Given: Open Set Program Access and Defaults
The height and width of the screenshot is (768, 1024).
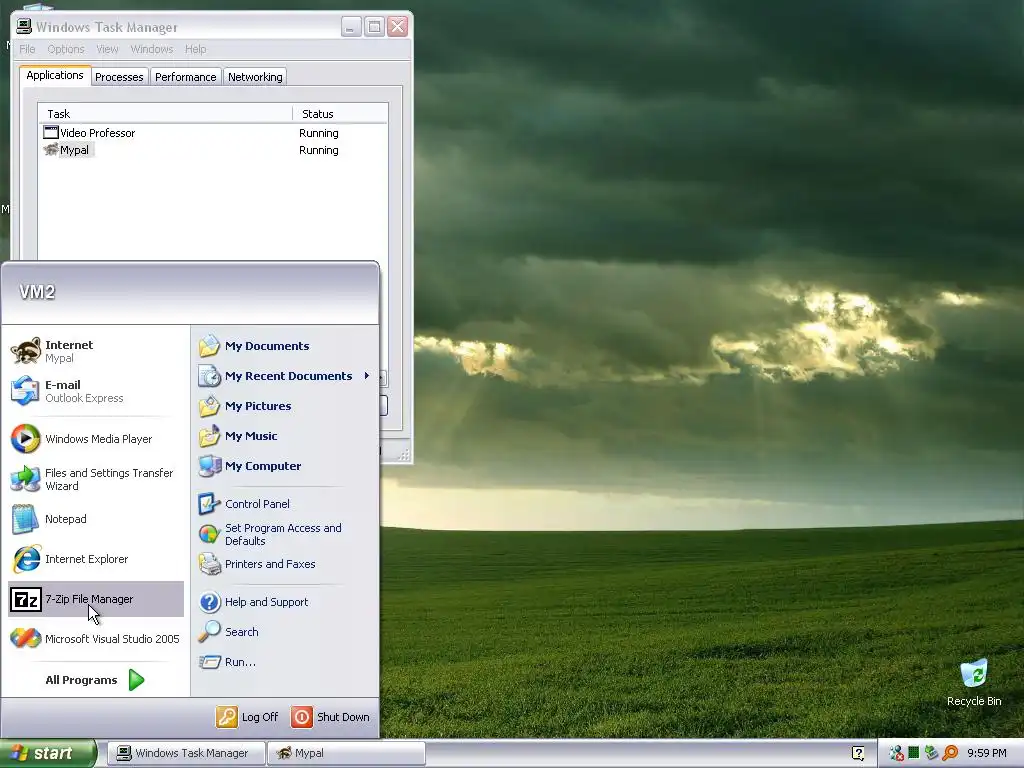Looking at the screenshot, I should (285, 534).
